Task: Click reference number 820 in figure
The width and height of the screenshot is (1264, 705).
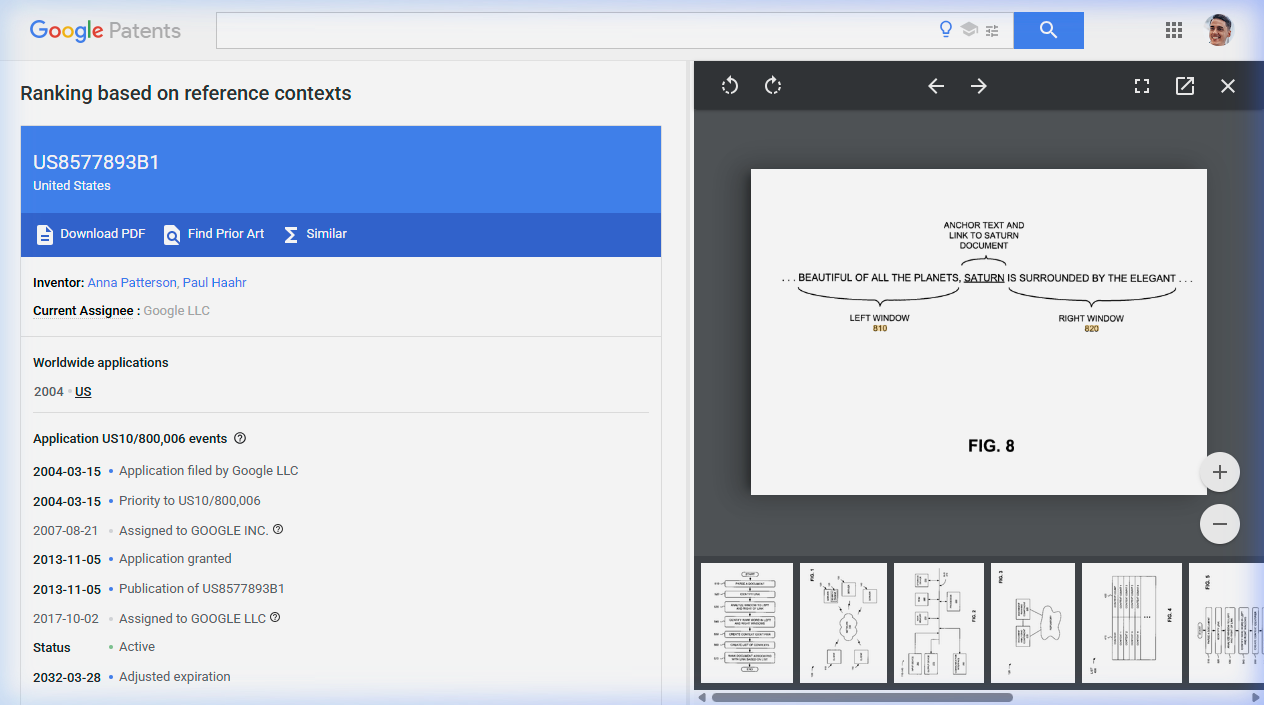Action: pyautogui.click(x=1091, y=329)
